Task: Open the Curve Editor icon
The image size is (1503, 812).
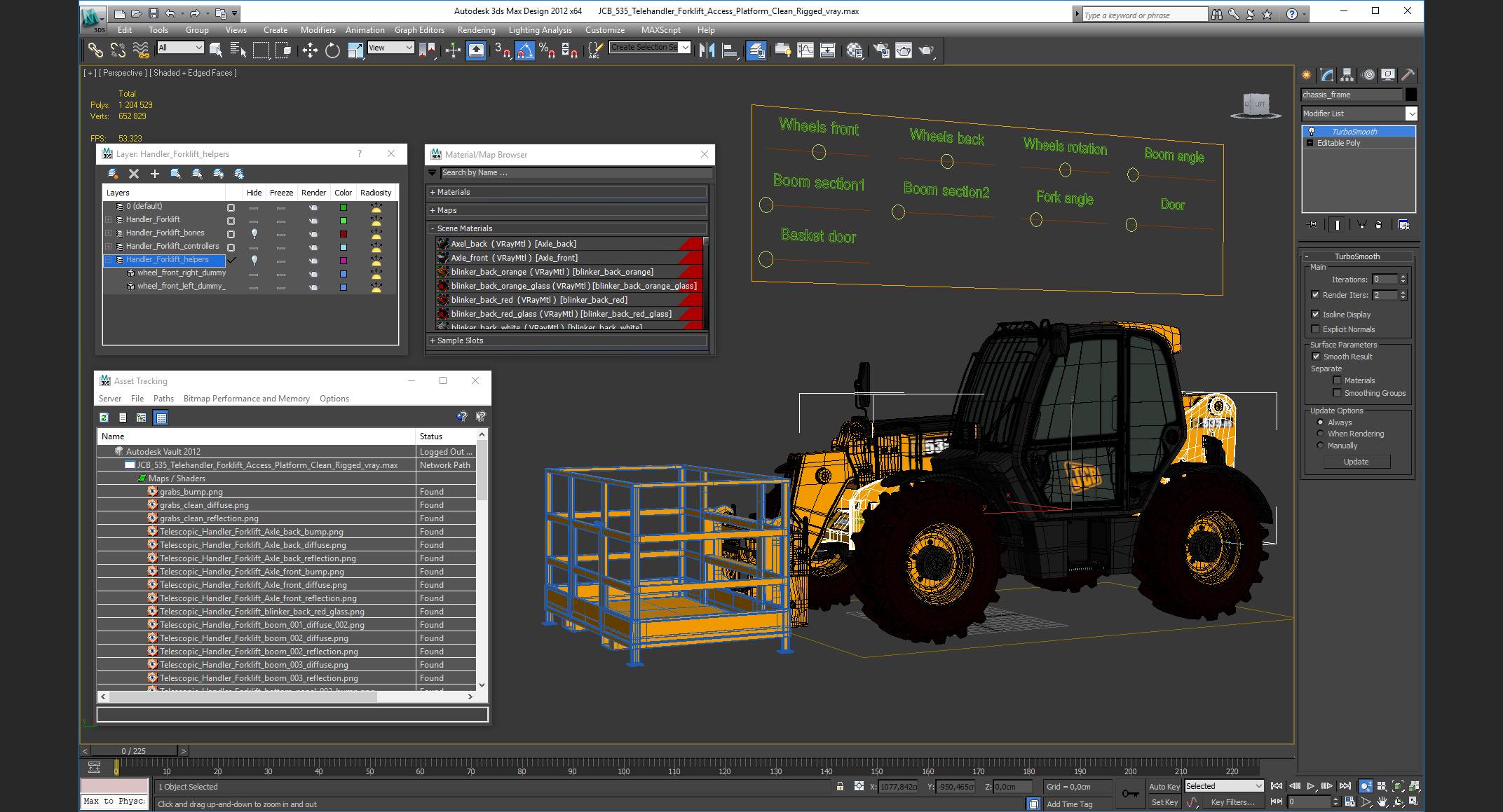Action: 805,50
